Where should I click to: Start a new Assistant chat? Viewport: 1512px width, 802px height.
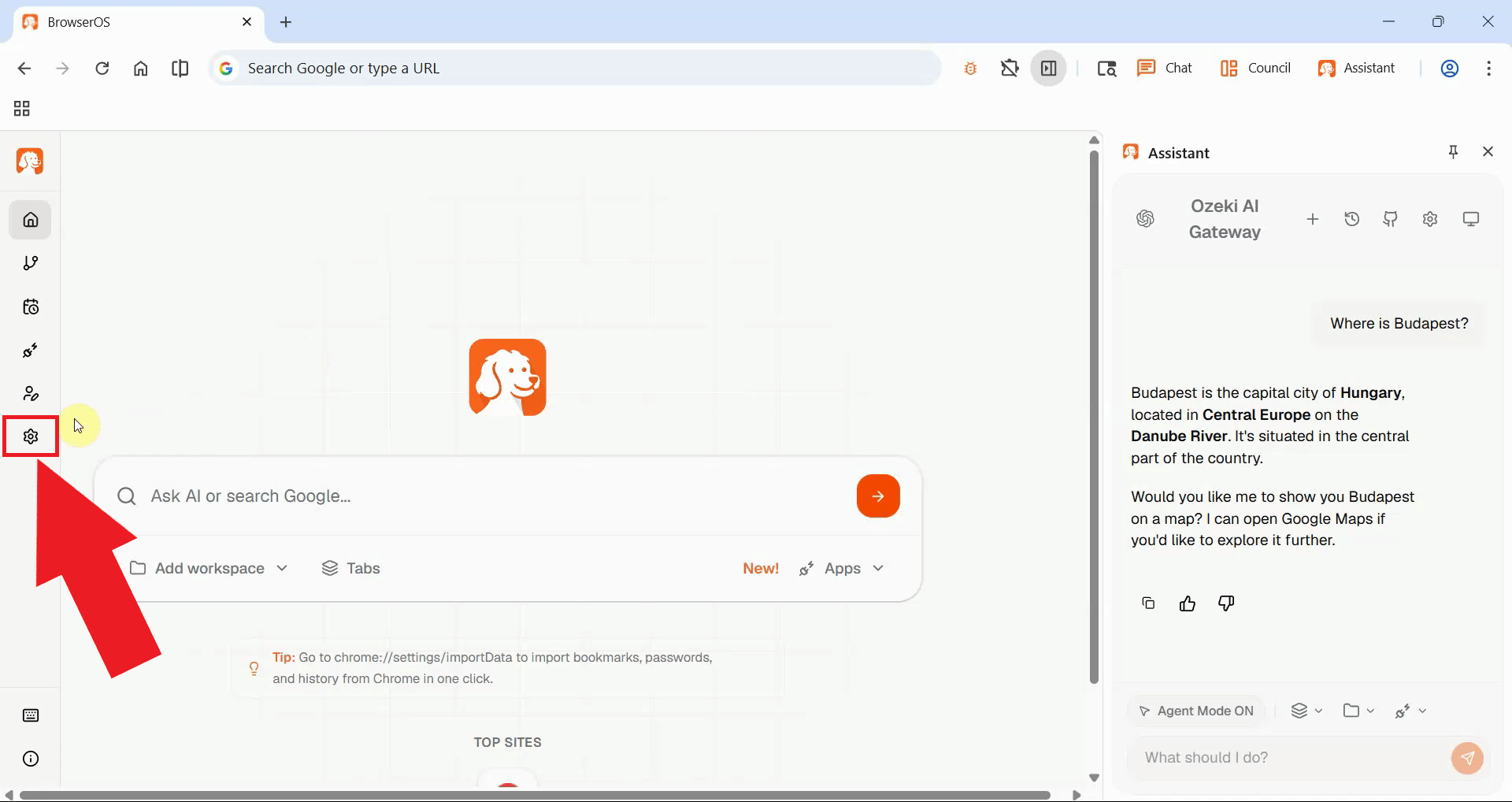point(1313,219)
